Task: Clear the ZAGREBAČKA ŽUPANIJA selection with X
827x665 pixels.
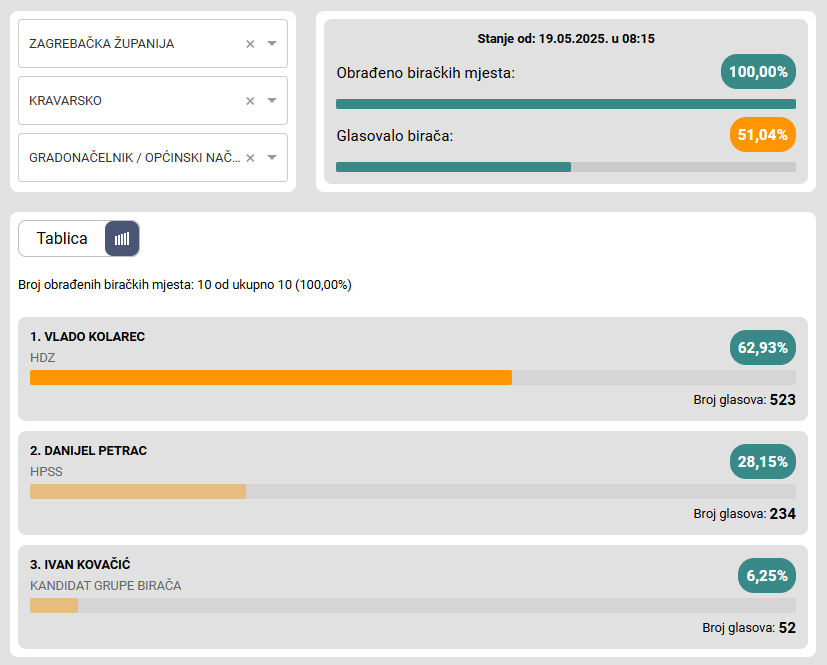Action: (250, 44)
